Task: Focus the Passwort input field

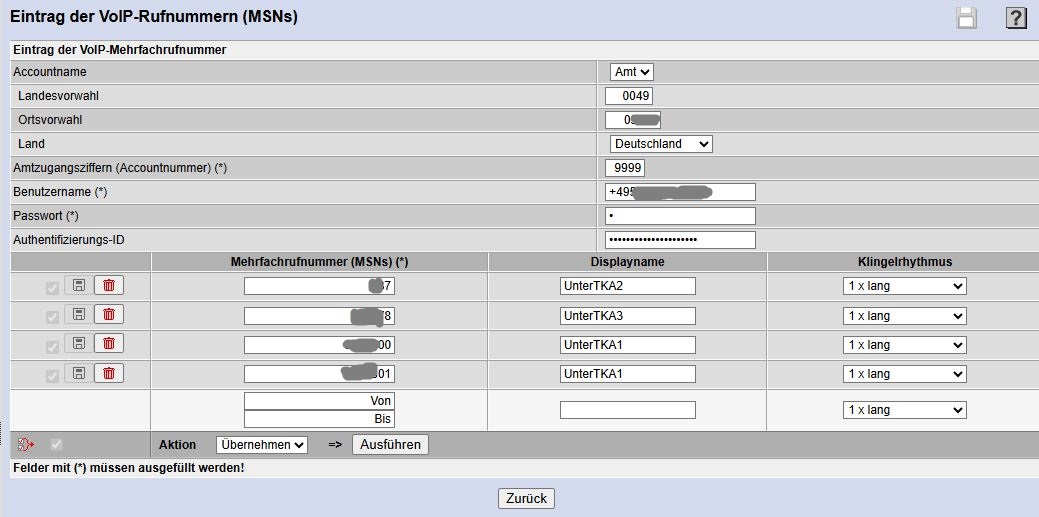Action: pyautogui.click(x=680, y=216)
